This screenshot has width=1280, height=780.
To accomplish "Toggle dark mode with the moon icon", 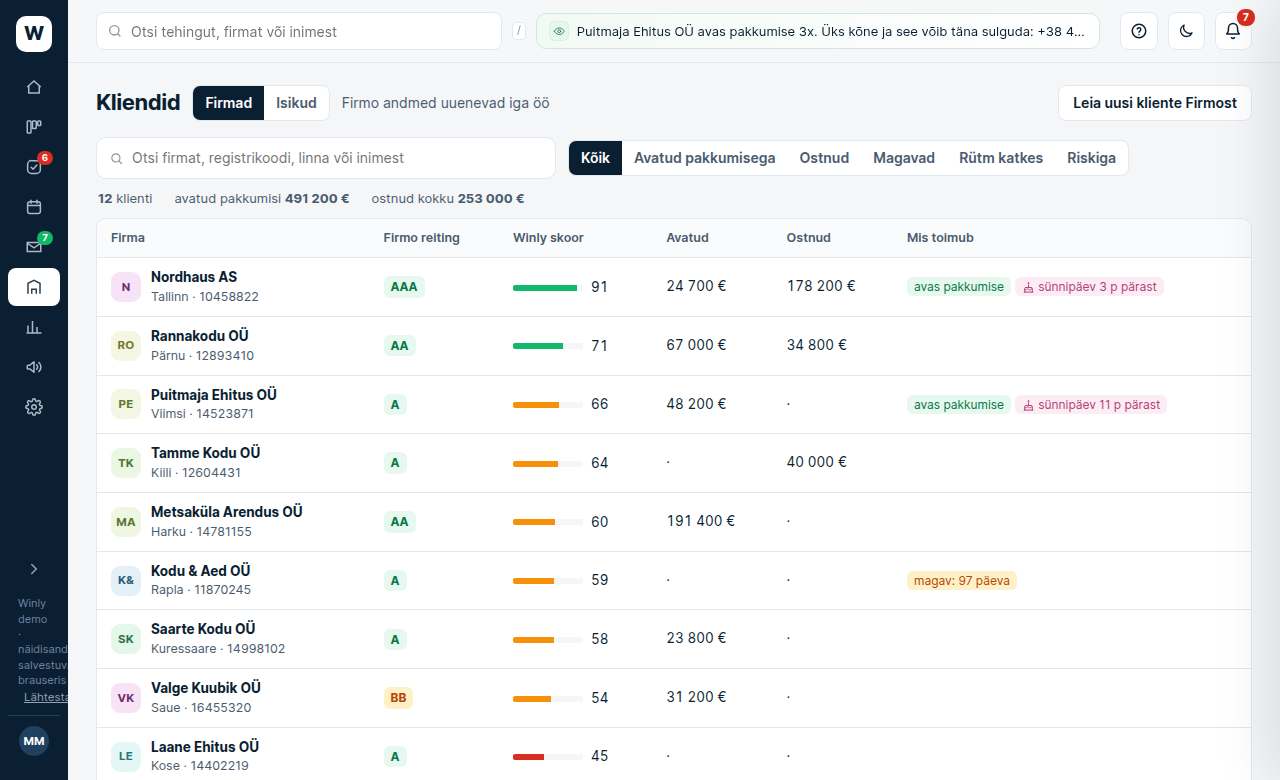I will pos(1186,31).
